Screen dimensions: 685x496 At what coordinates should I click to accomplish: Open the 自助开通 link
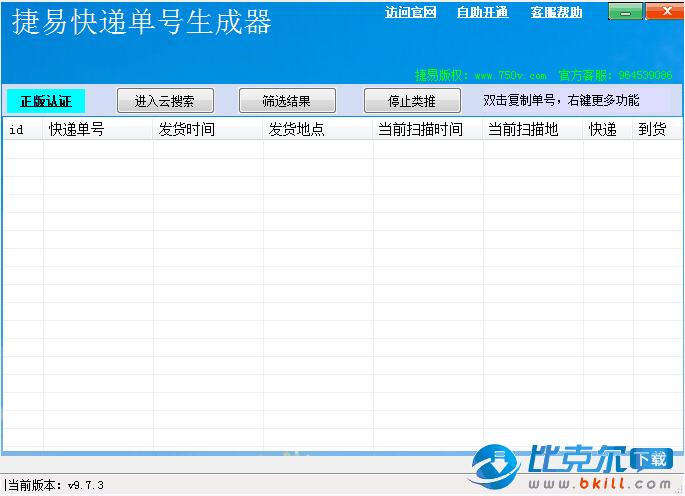482,12
